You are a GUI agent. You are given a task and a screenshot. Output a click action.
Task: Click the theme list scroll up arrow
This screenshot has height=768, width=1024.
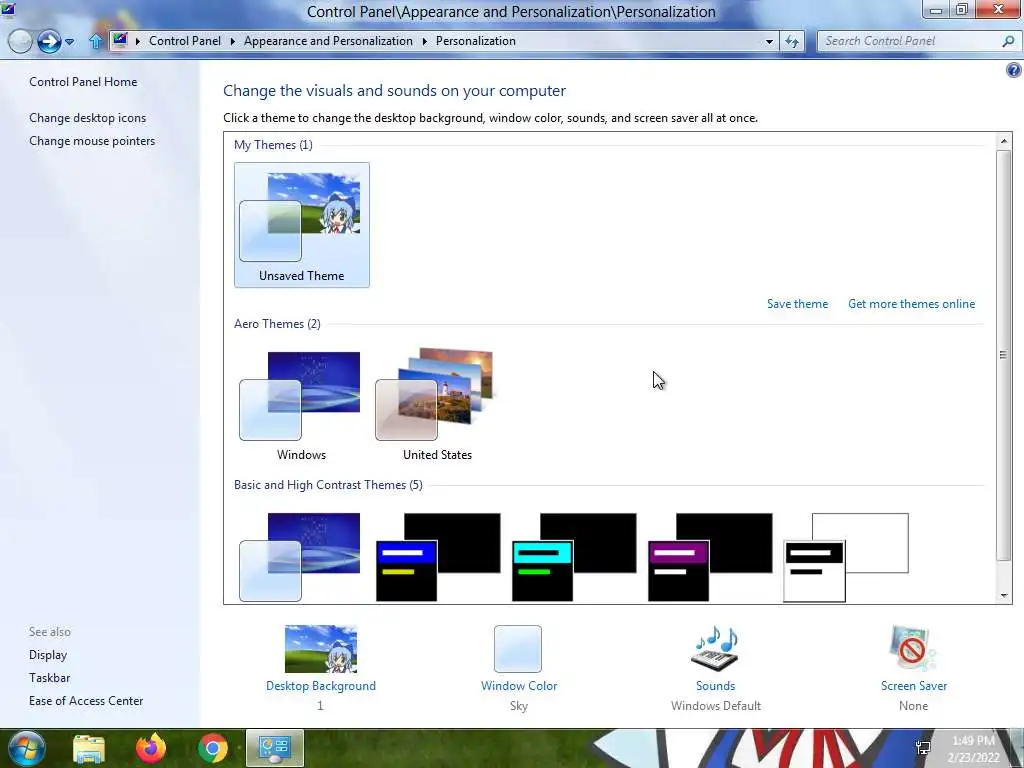[x=1004, y=140]
